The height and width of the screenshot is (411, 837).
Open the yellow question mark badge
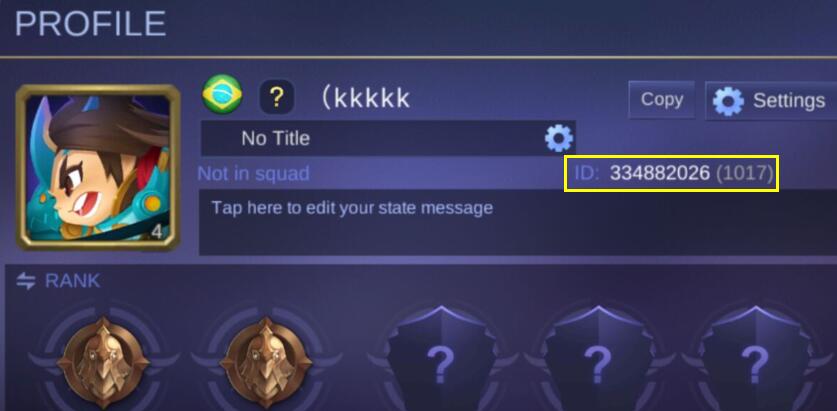pyautogui.click(x=276, y=97)
